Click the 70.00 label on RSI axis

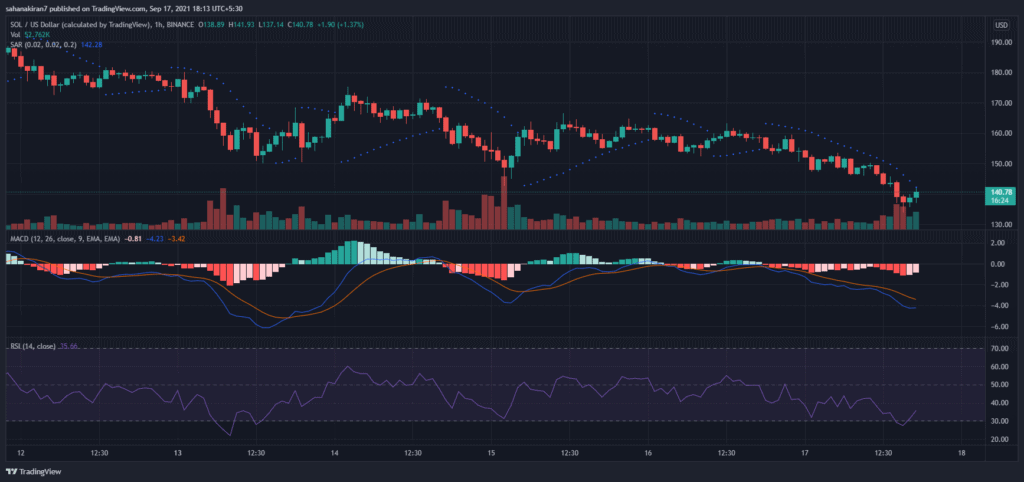pyautogui.click(x=1000, y=349)
